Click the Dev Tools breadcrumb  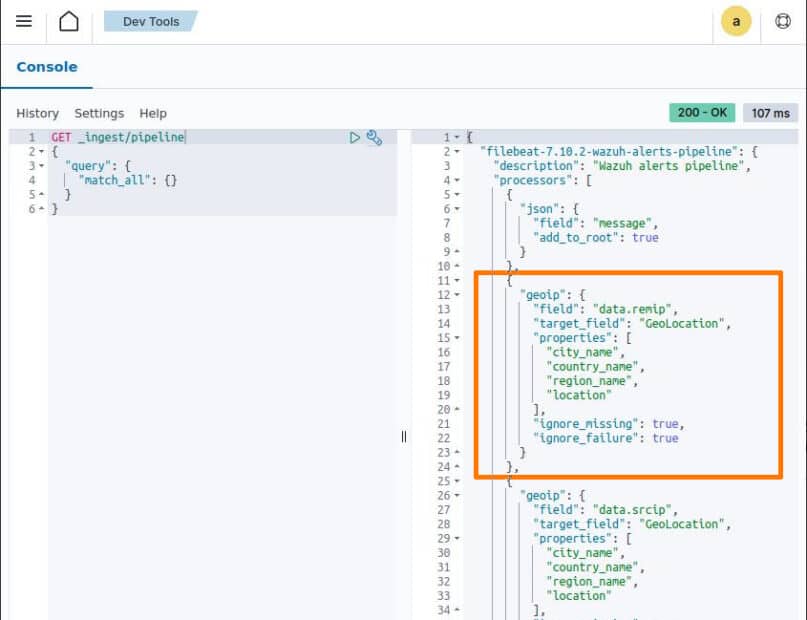150,22
